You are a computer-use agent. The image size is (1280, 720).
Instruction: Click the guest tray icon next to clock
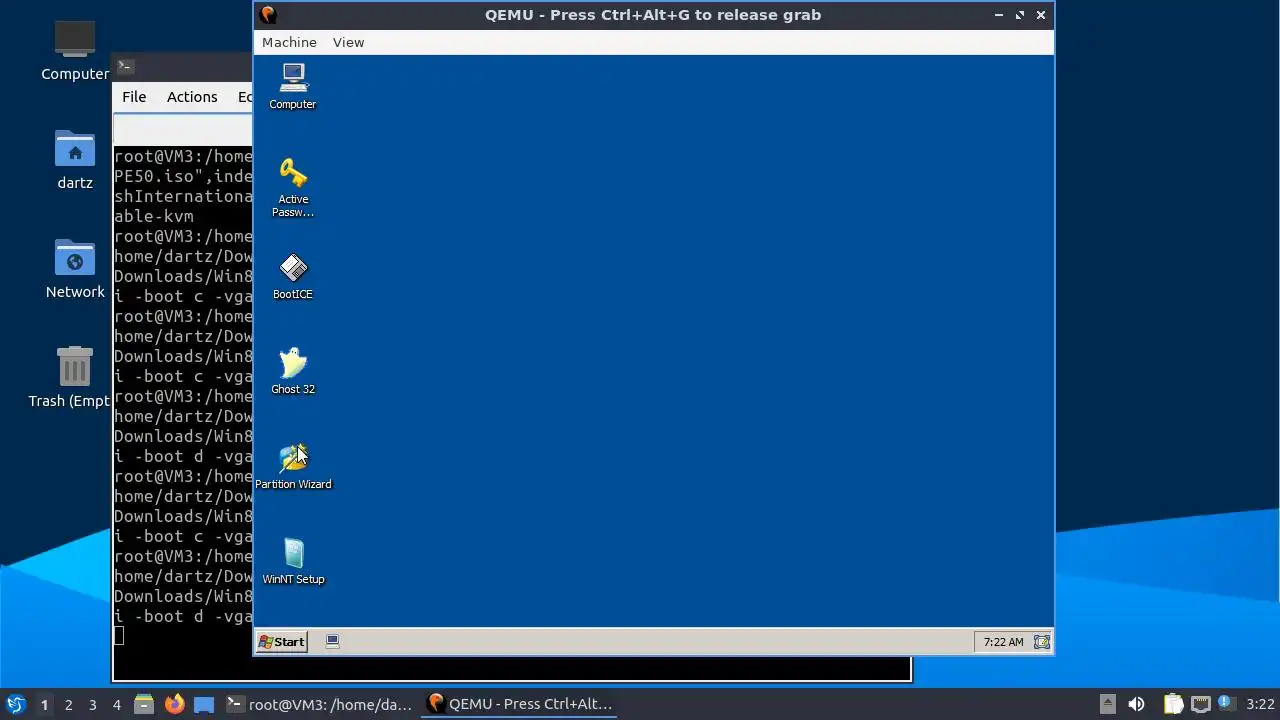tap(1041, 642)
